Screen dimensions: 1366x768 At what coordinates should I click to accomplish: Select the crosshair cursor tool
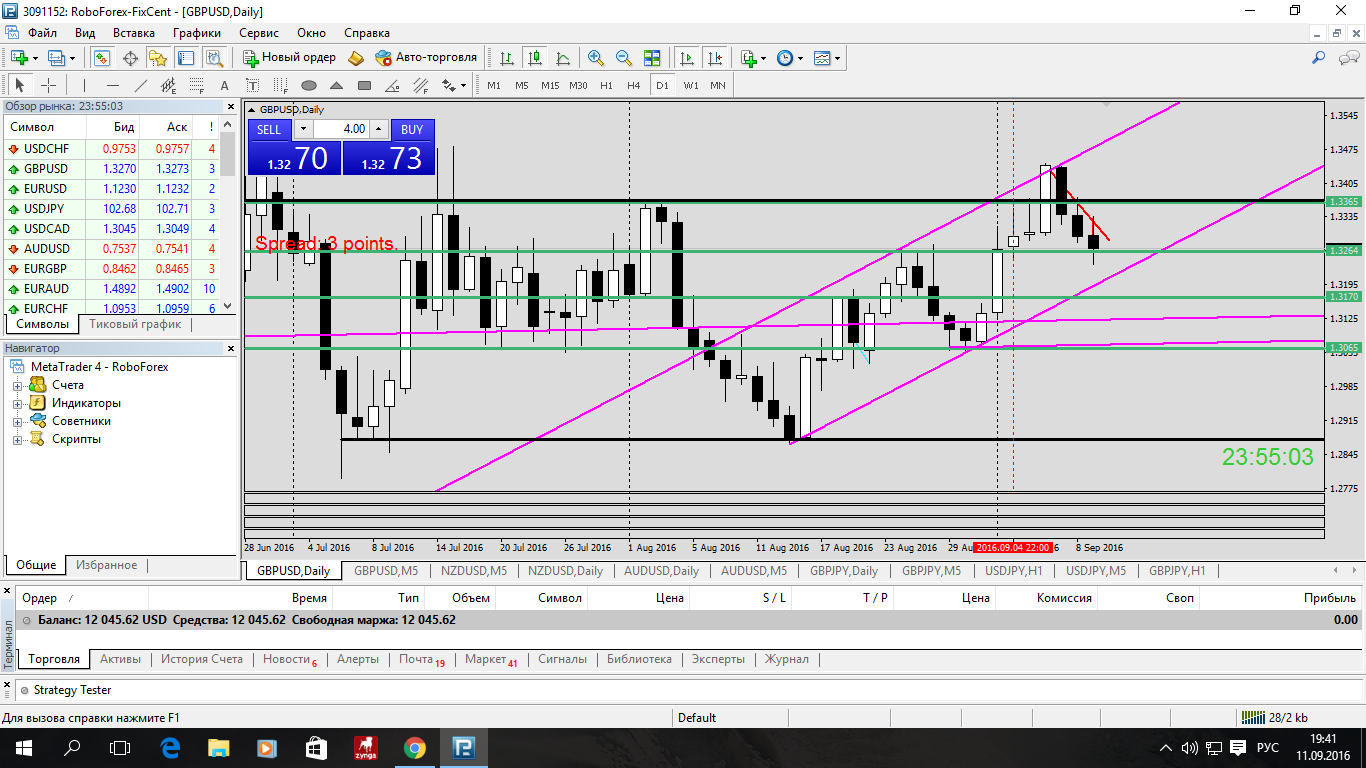click(48, 85)
